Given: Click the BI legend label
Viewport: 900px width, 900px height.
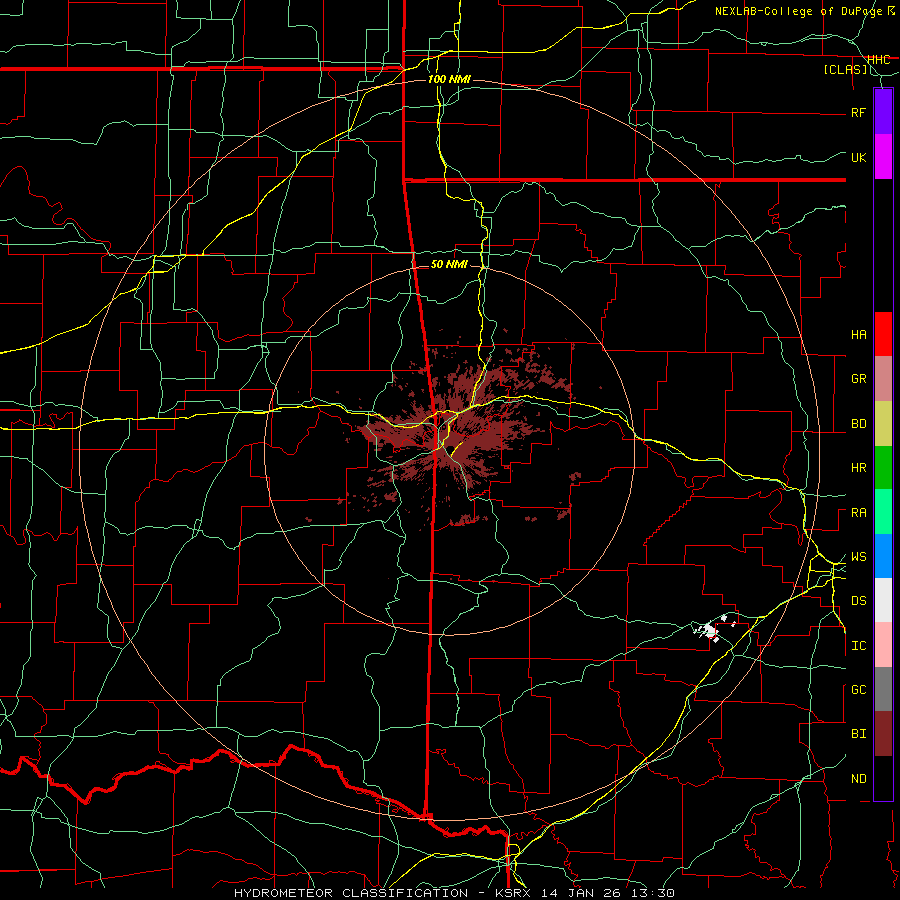Looking at the screenshot, I should (858, 734).
